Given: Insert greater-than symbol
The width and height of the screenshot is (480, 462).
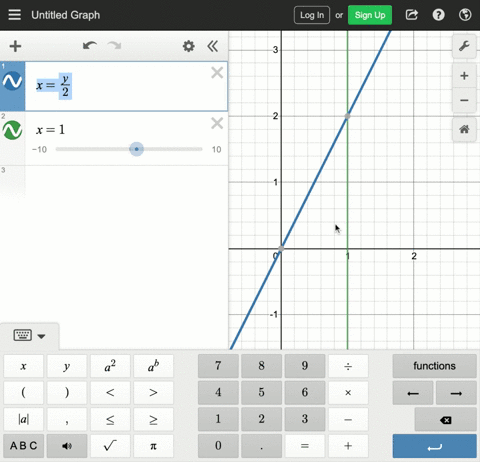Looking at the screenshot, I should (x=153, y=393).
